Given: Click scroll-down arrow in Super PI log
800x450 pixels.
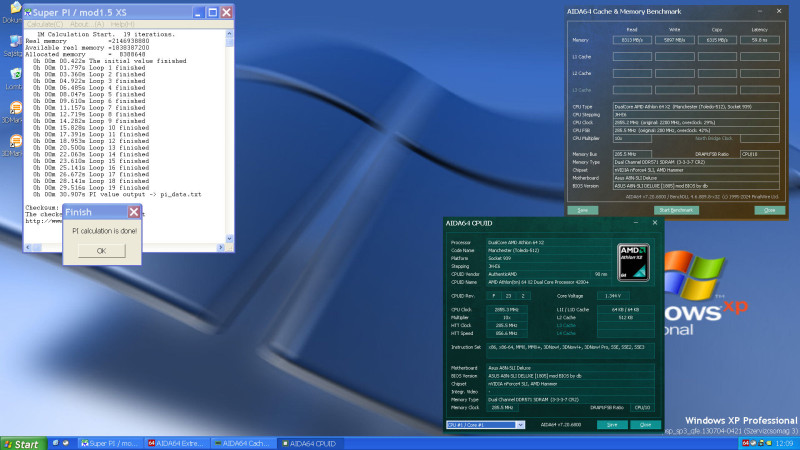Looking at the screenshot, I should point(229,238).
